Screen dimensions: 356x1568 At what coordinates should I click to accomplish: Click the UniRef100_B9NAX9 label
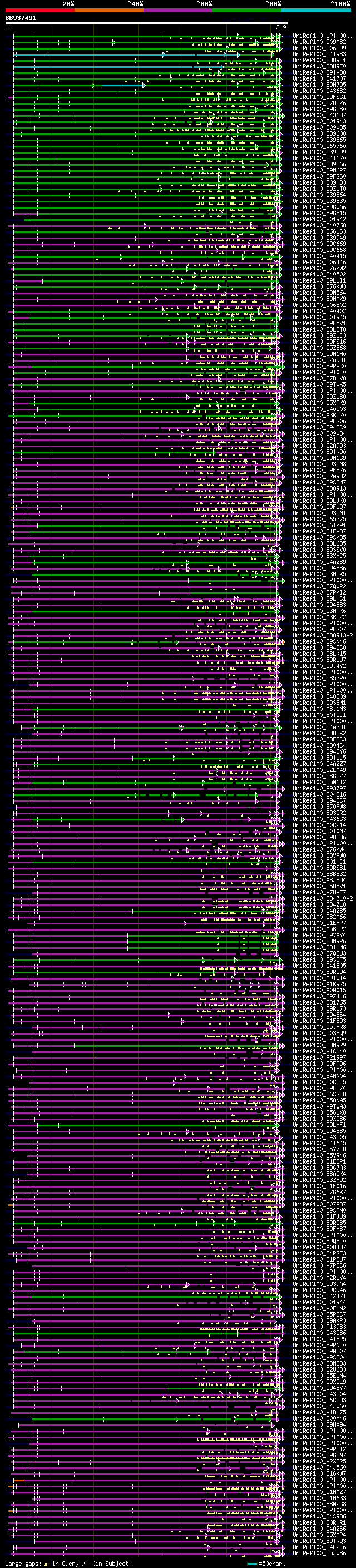[x=319, y=299]
